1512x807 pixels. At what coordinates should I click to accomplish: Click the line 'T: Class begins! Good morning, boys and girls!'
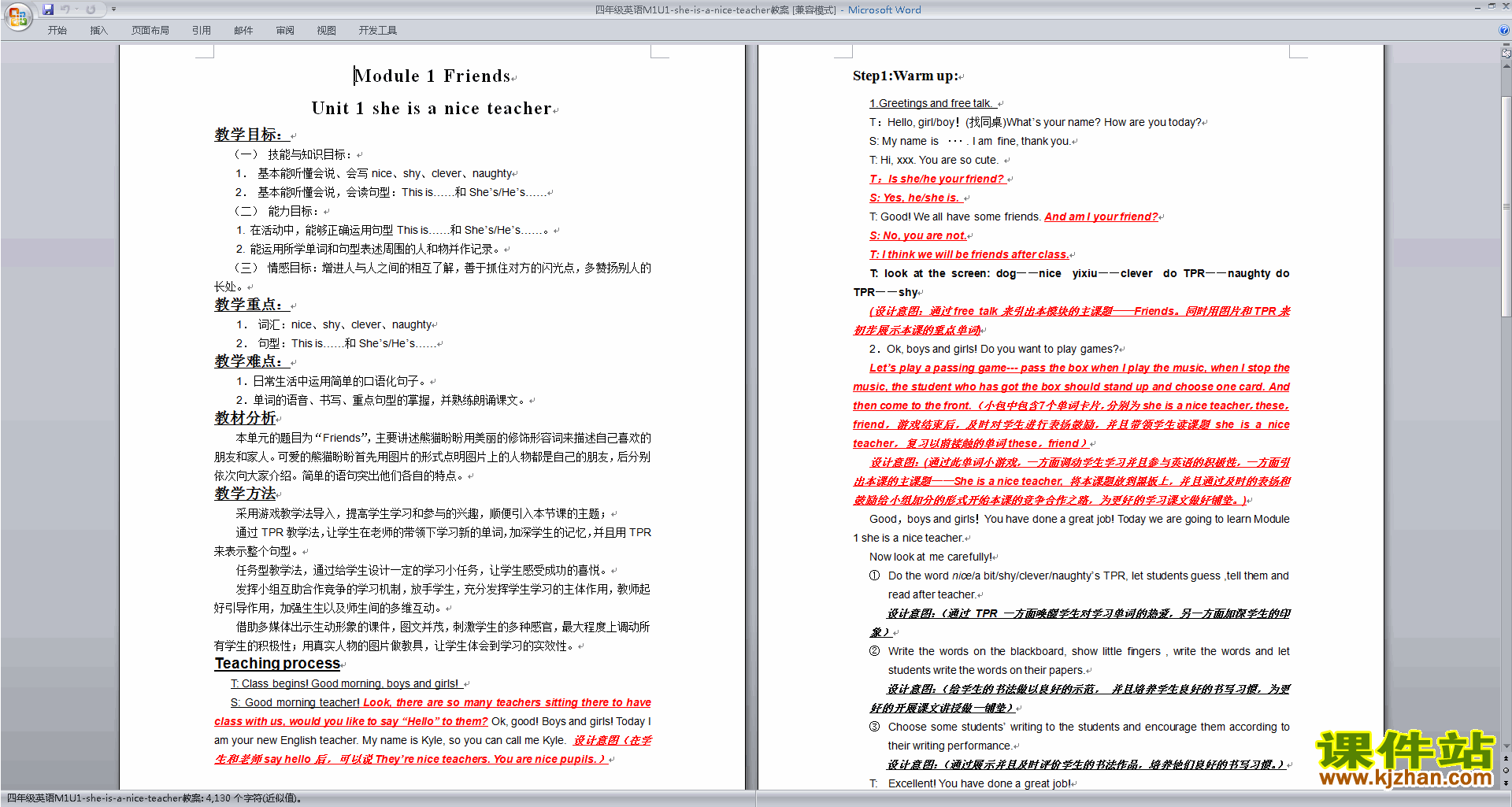coord(345,683)
